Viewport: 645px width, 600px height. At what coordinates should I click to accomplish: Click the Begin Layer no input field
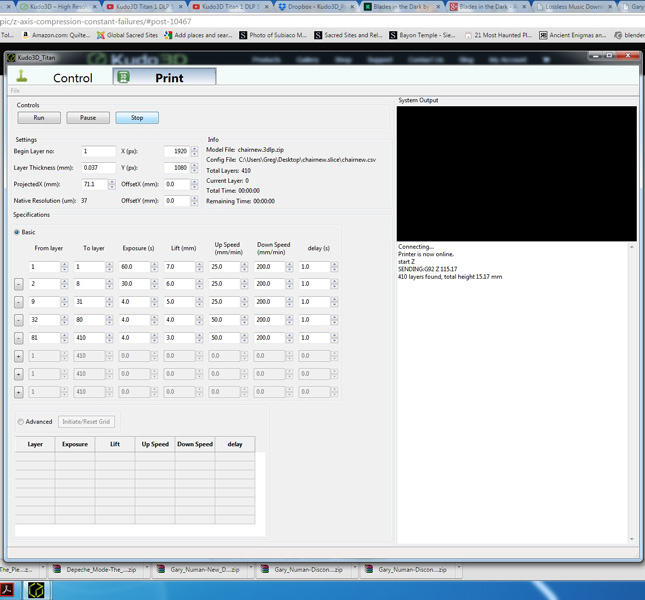point(97,152)
